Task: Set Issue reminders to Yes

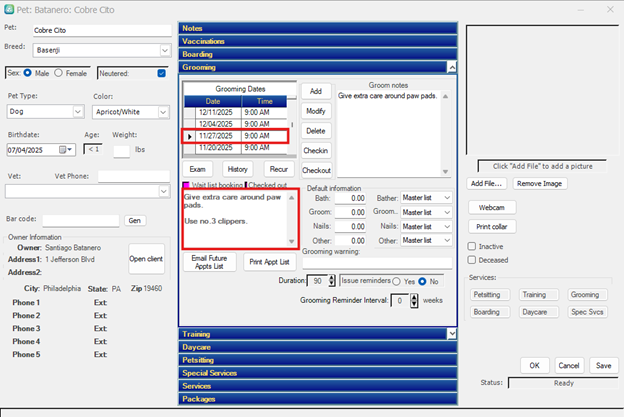Action: 396,281
